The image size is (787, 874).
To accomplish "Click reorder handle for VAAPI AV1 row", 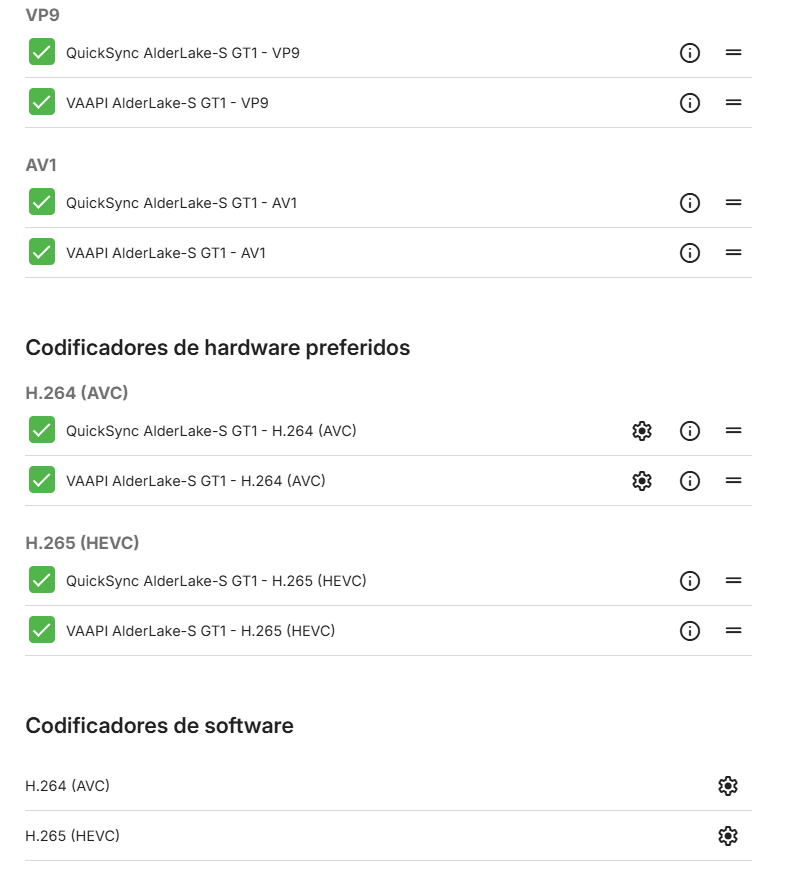I will coord(733,253).
